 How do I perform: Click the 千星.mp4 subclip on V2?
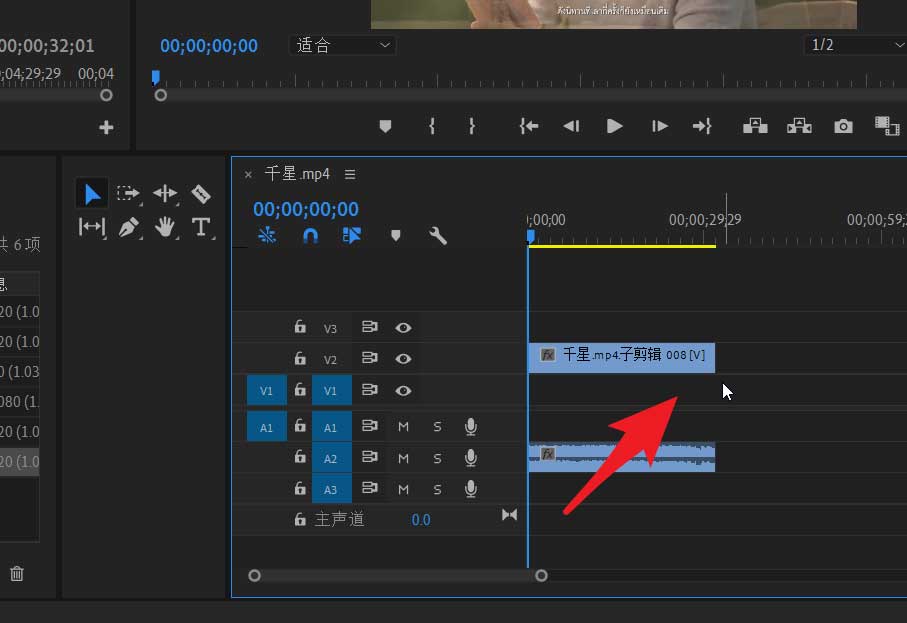tap(621, 357)
